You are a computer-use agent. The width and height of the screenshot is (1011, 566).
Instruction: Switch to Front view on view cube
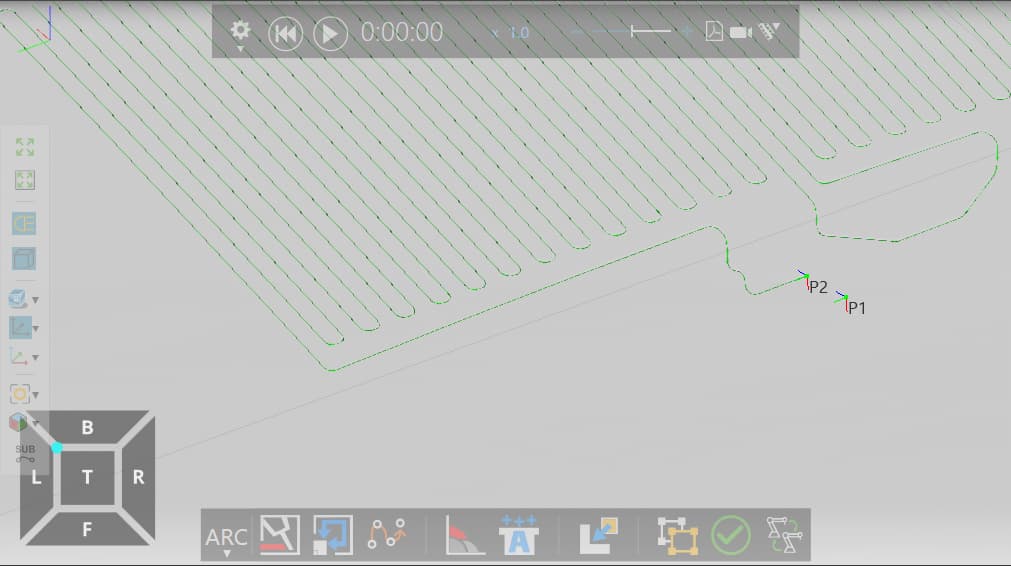point(87,529)
